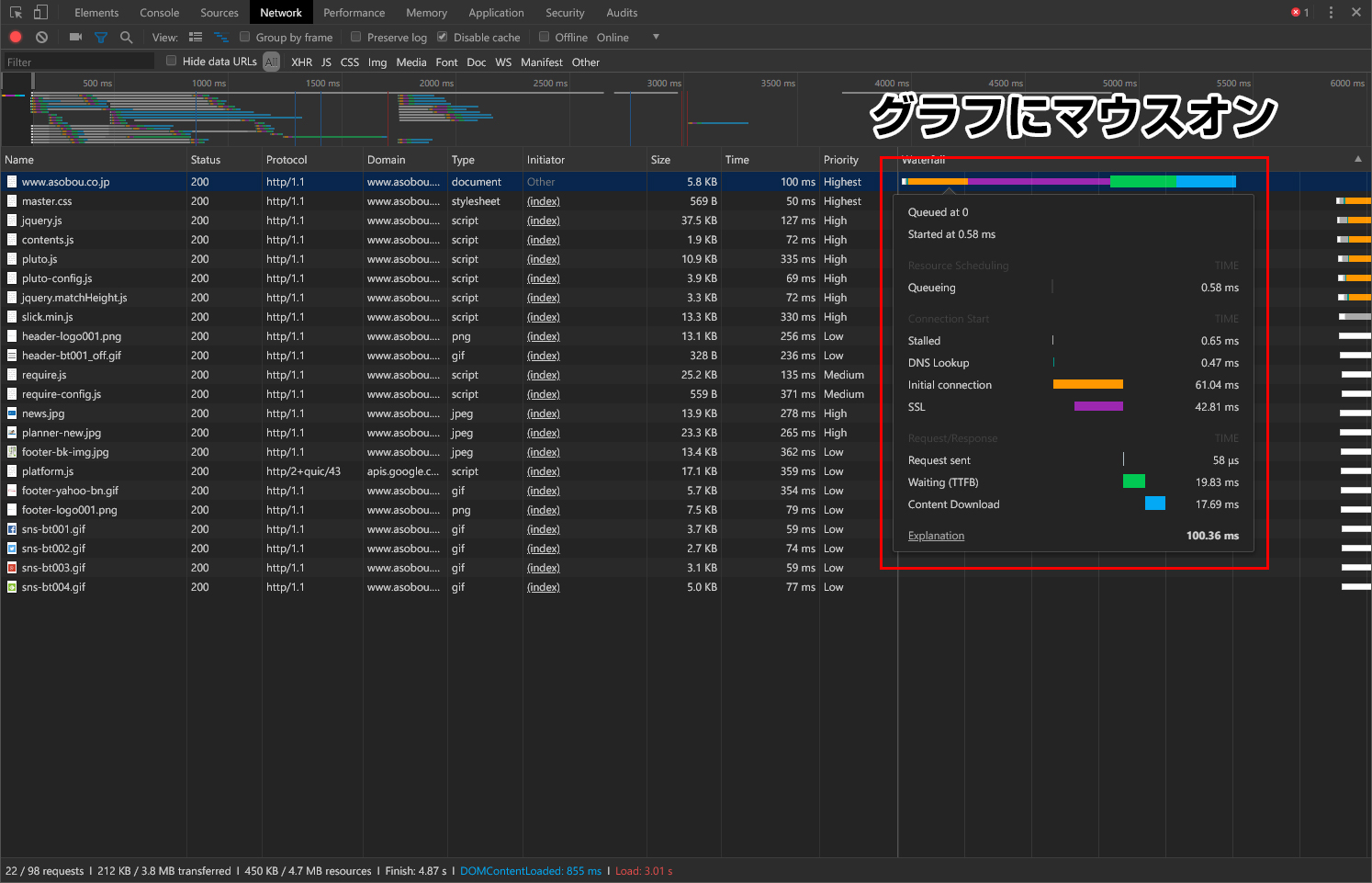The width and height of the screenshot is (1372, 883).
Task: Click the Filter text input field
Action: pyautogui.click(x=79, y=62)
